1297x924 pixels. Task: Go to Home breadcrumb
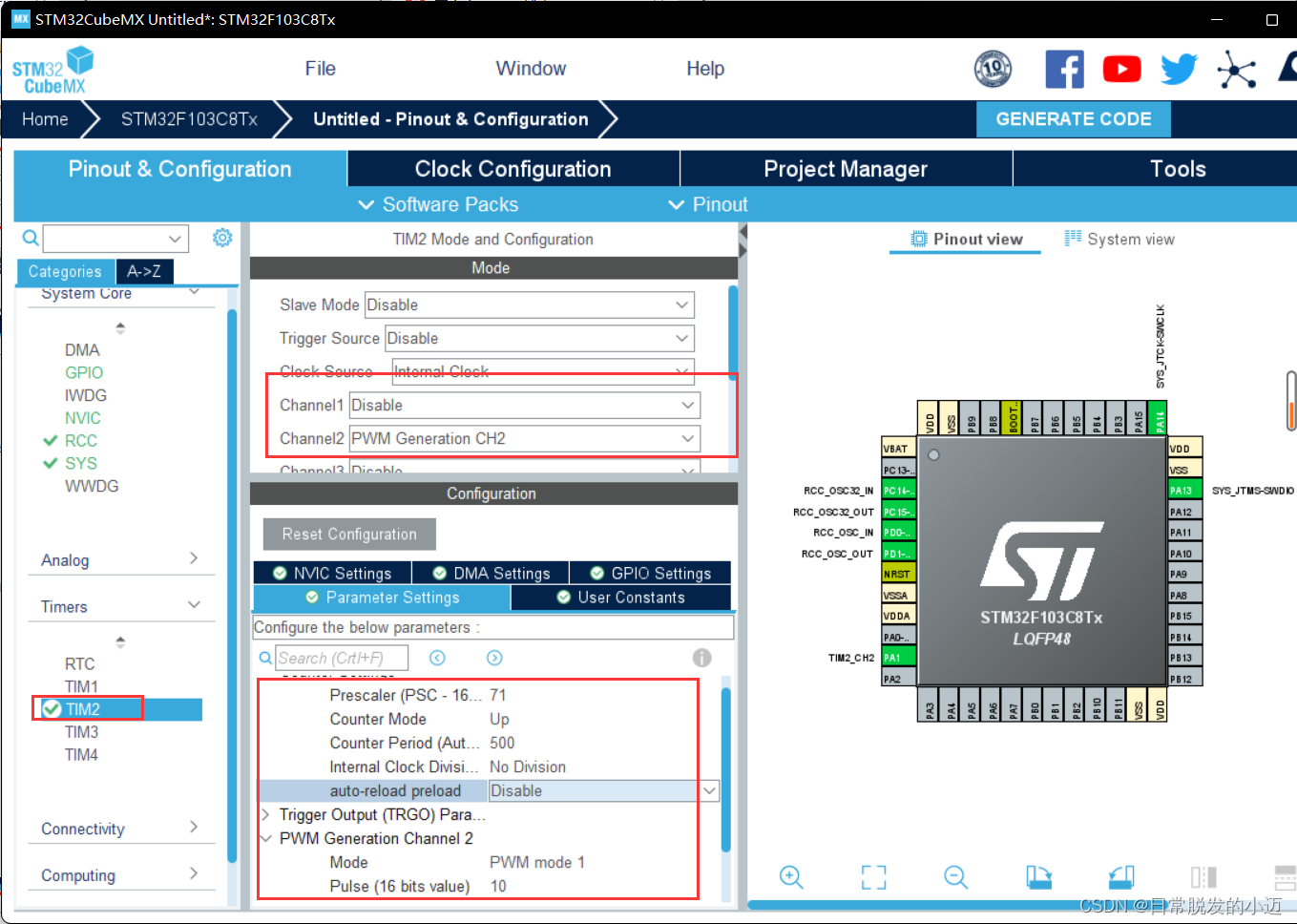[45, 119]
